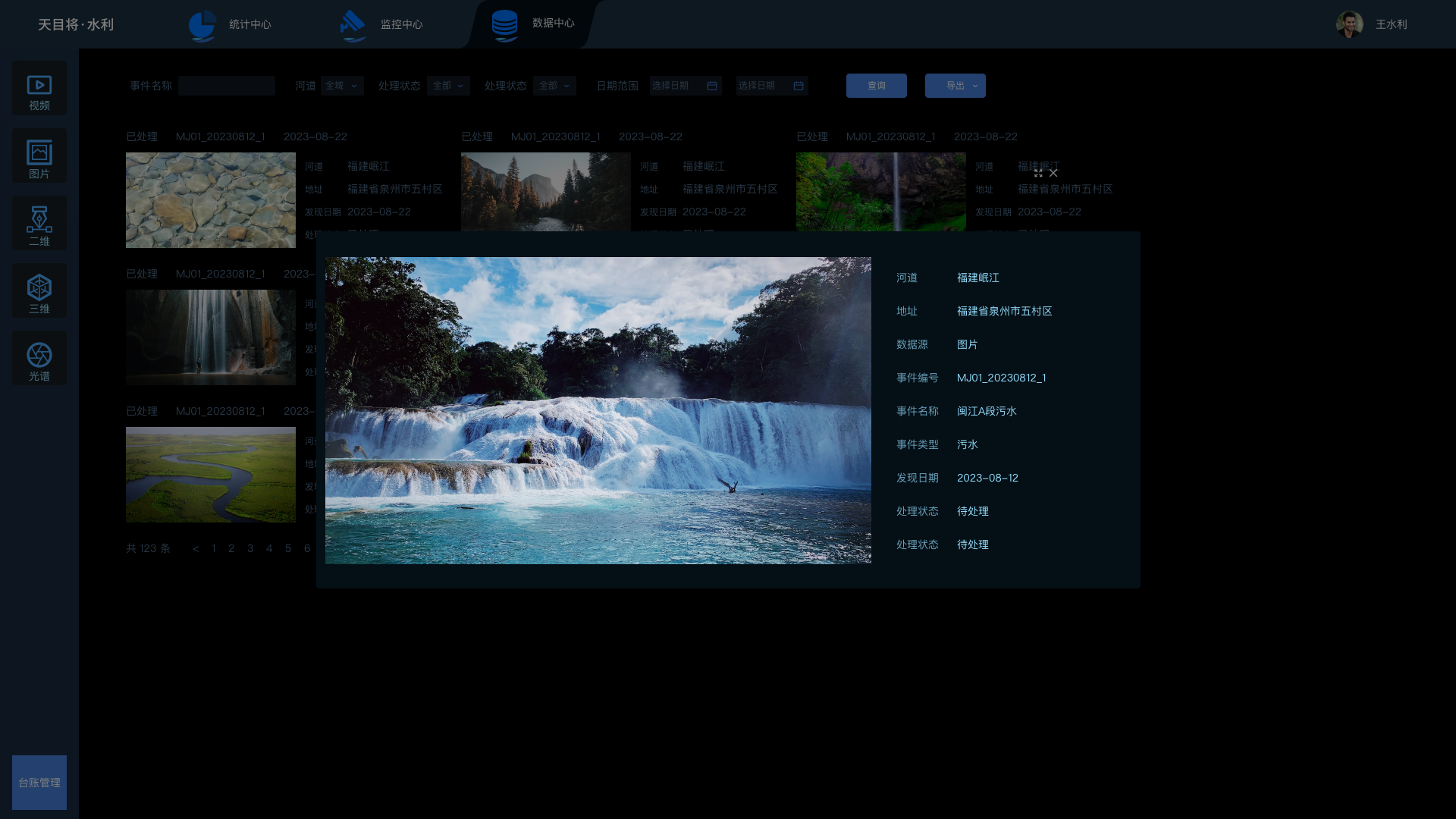This screenshot has height=819, width=1456.
Task: Click the 查询 query button
Action: [876, 86]
